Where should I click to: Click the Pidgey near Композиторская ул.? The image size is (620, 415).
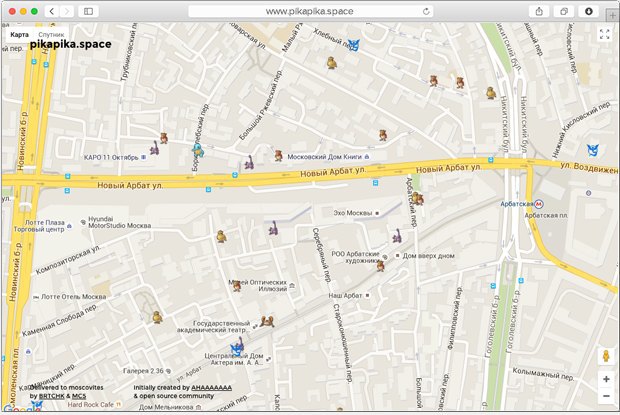coord(221,236)
